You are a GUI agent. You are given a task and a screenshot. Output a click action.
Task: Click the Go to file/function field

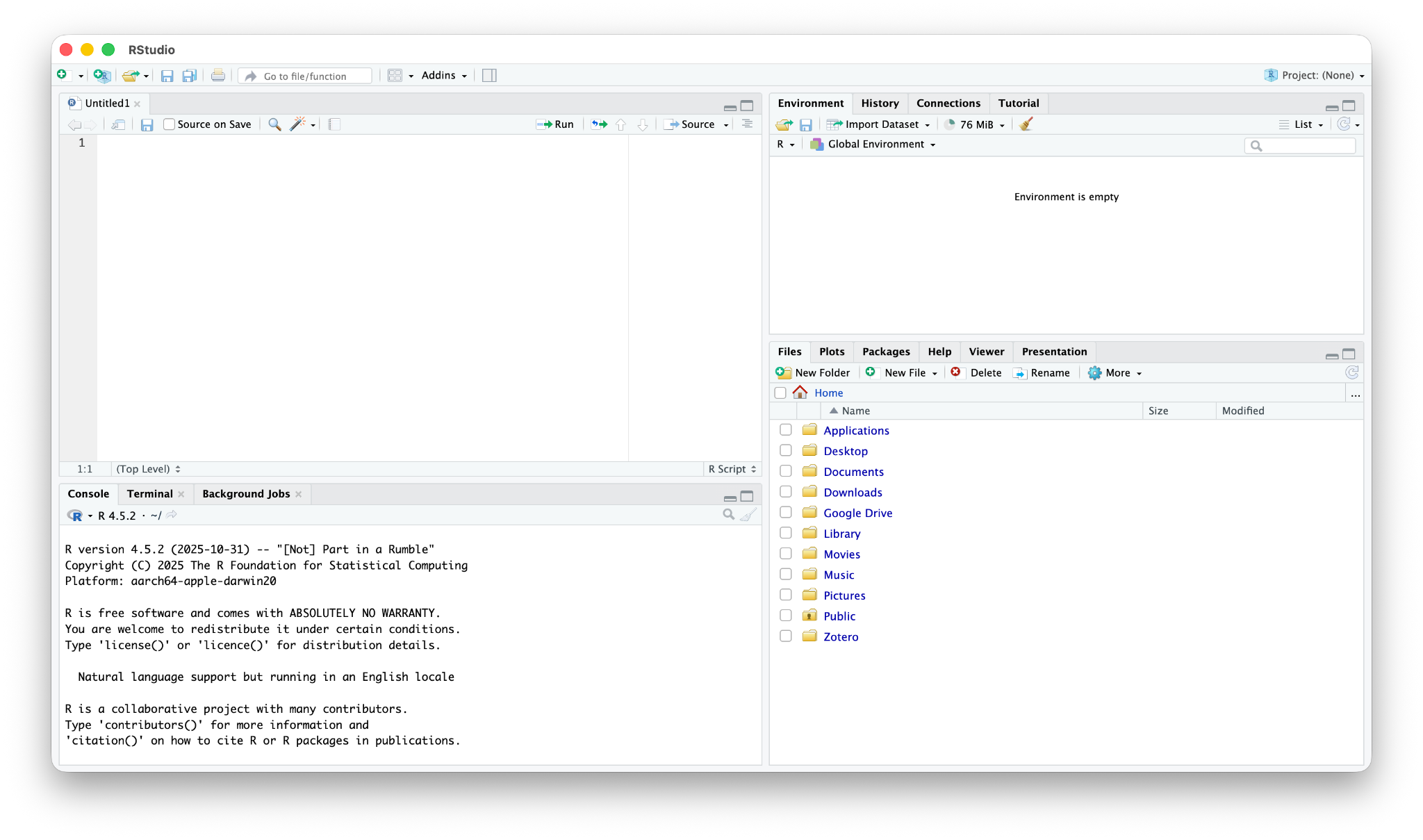tap(305, 76)
